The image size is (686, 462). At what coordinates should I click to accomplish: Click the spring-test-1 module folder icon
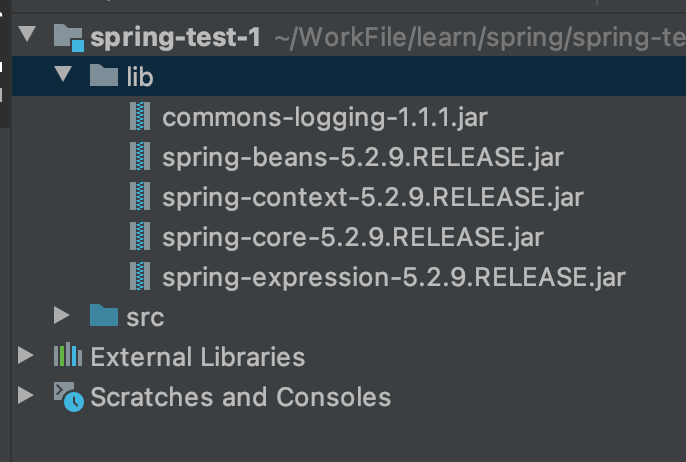click(67, 38)
